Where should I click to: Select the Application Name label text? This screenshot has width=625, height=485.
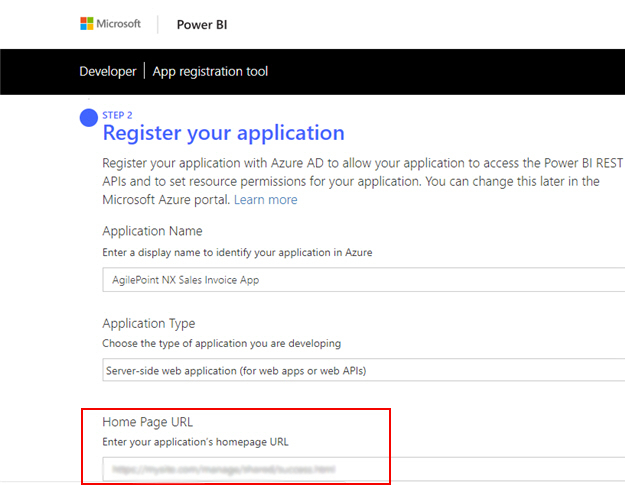(152, 231)
